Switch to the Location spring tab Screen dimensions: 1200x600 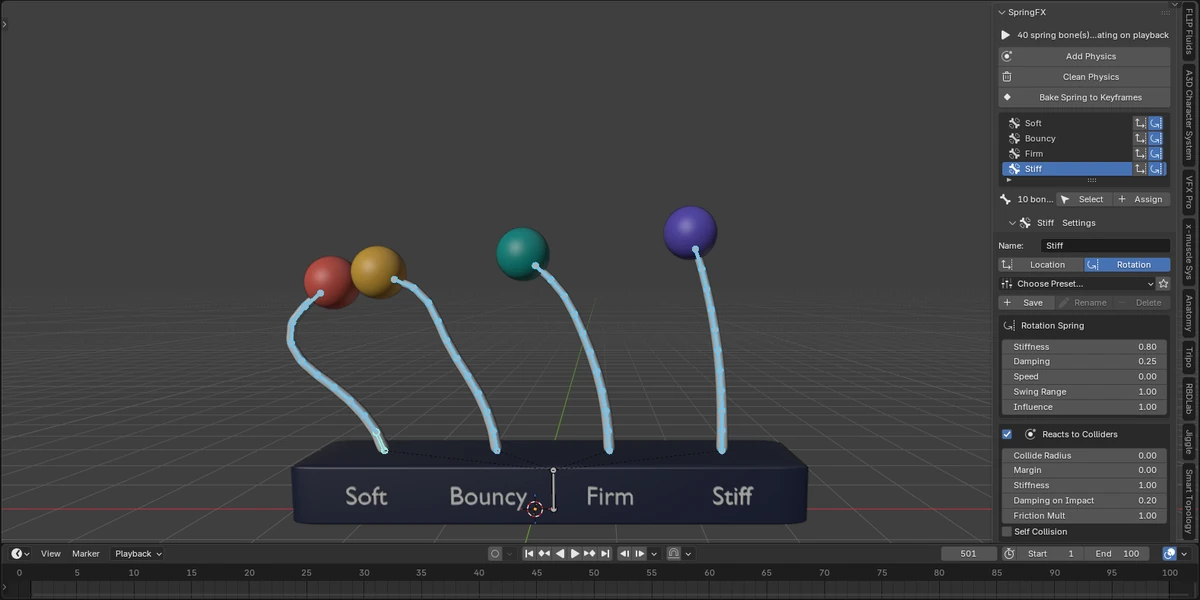pyautogui.click(x=1041, y=265)
